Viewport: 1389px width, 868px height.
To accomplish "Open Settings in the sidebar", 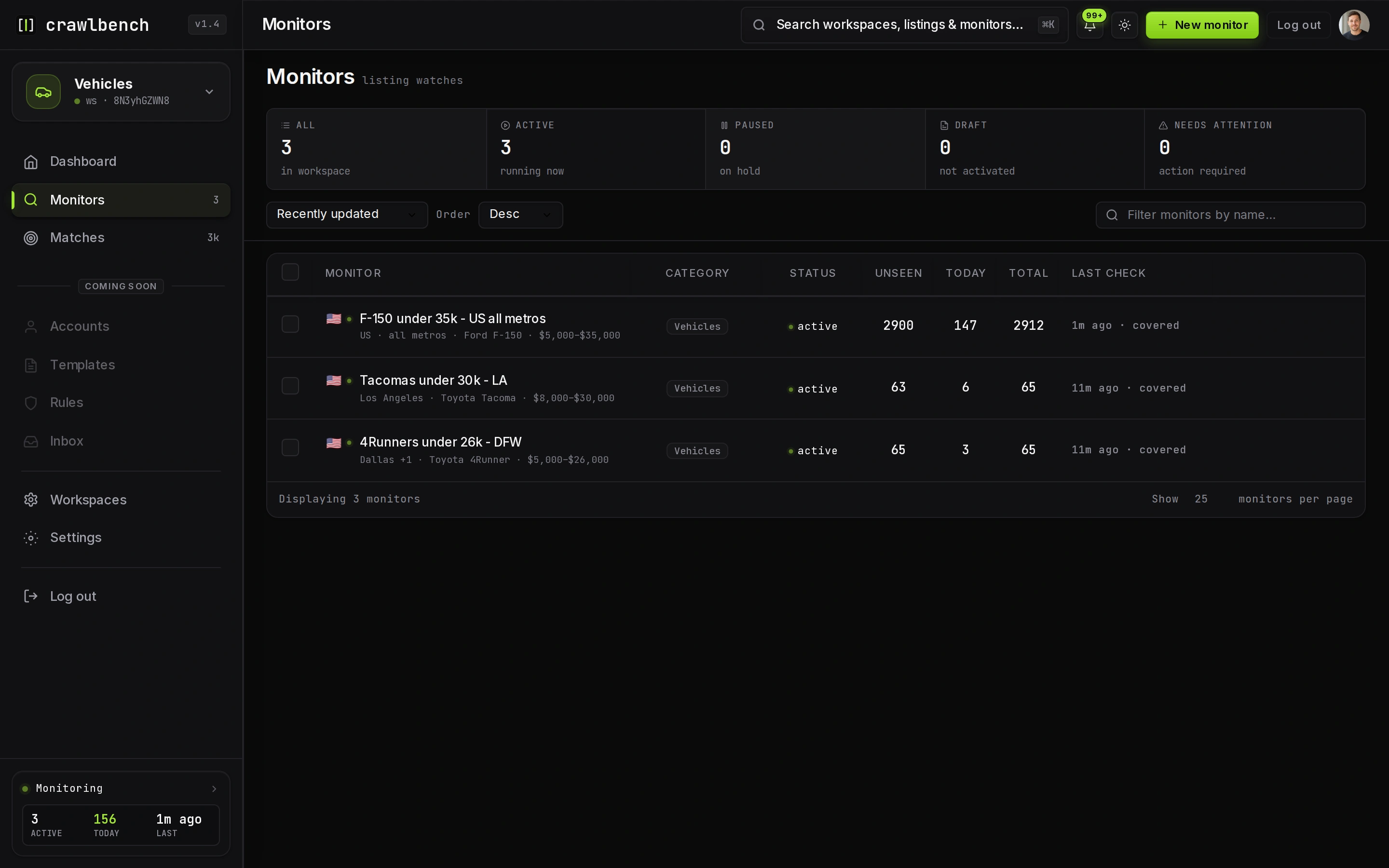I will pyautogui.click(x=121, y=538).
